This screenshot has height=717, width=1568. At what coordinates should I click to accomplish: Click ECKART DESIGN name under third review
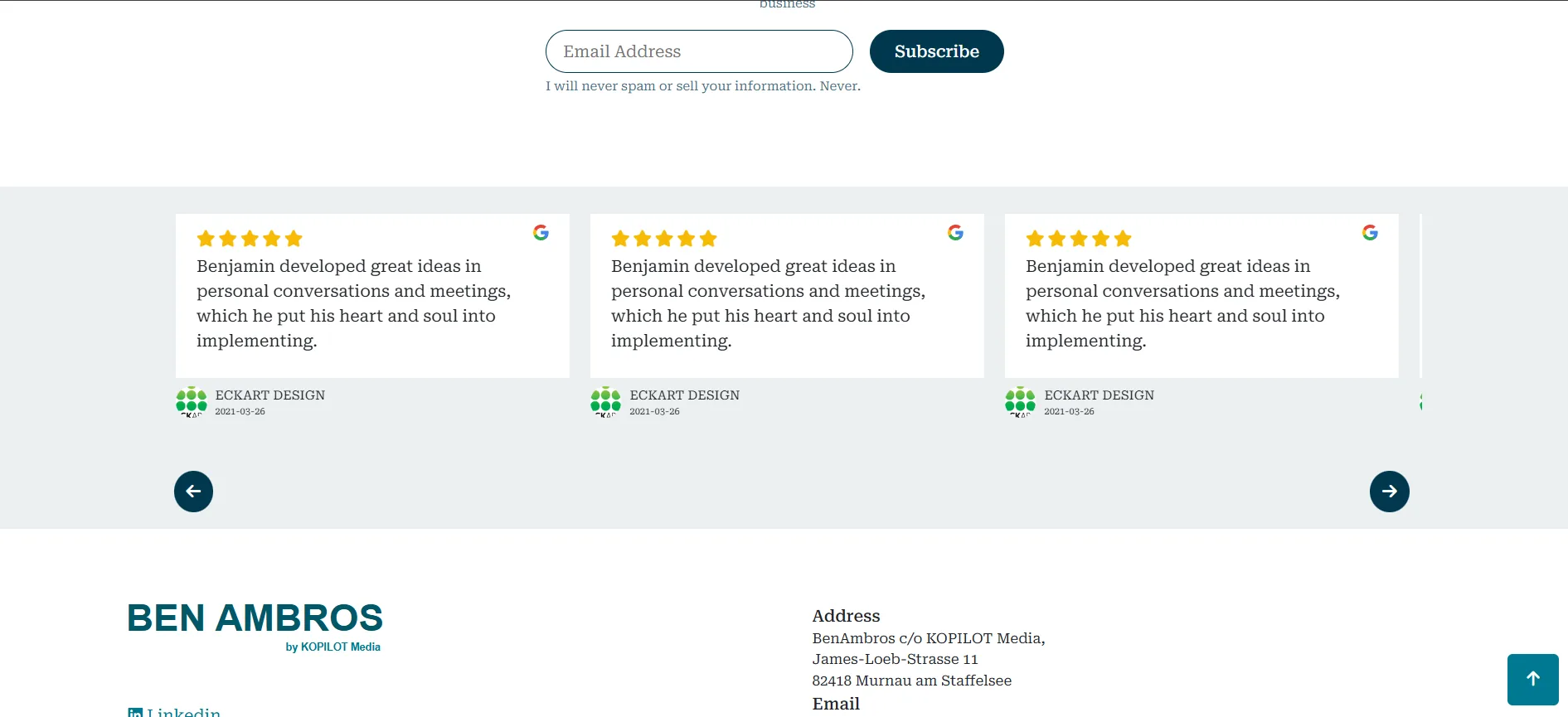pos(1100,395)
